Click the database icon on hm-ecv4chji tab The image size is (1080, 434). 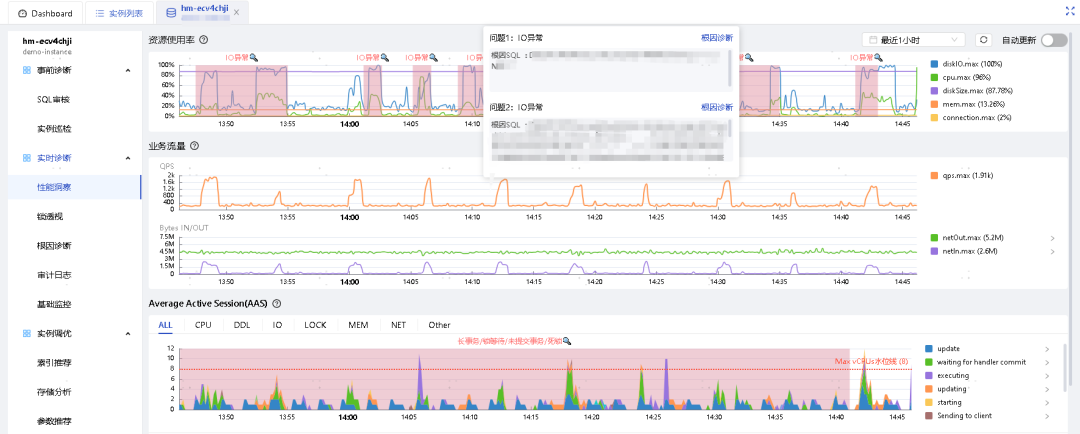pos(171,12)
